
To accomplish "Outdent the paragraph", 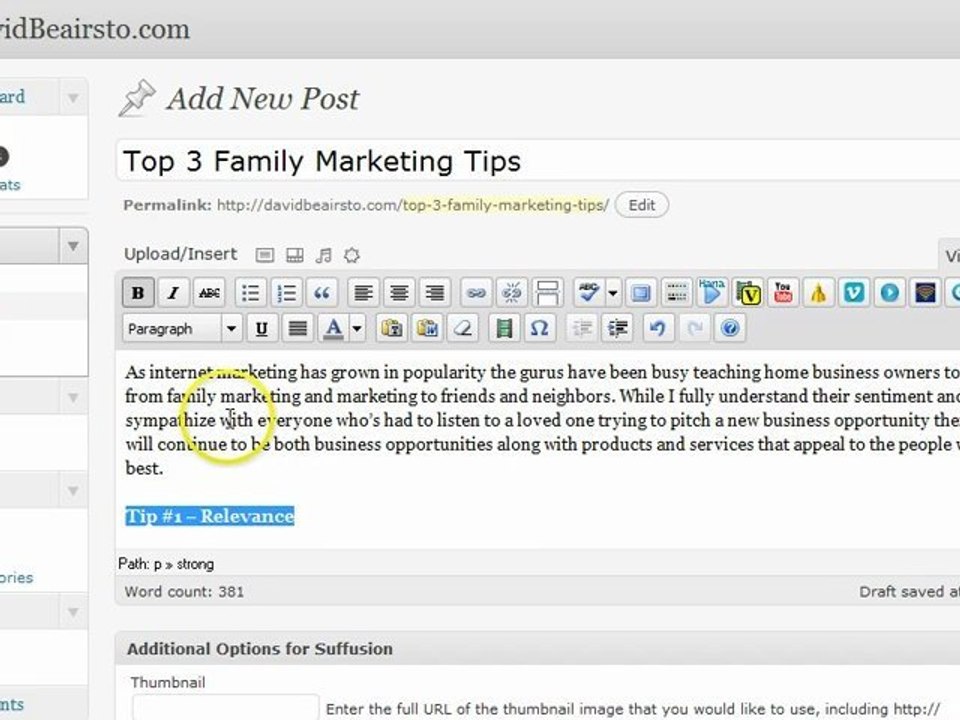I will tap(582, 329).
